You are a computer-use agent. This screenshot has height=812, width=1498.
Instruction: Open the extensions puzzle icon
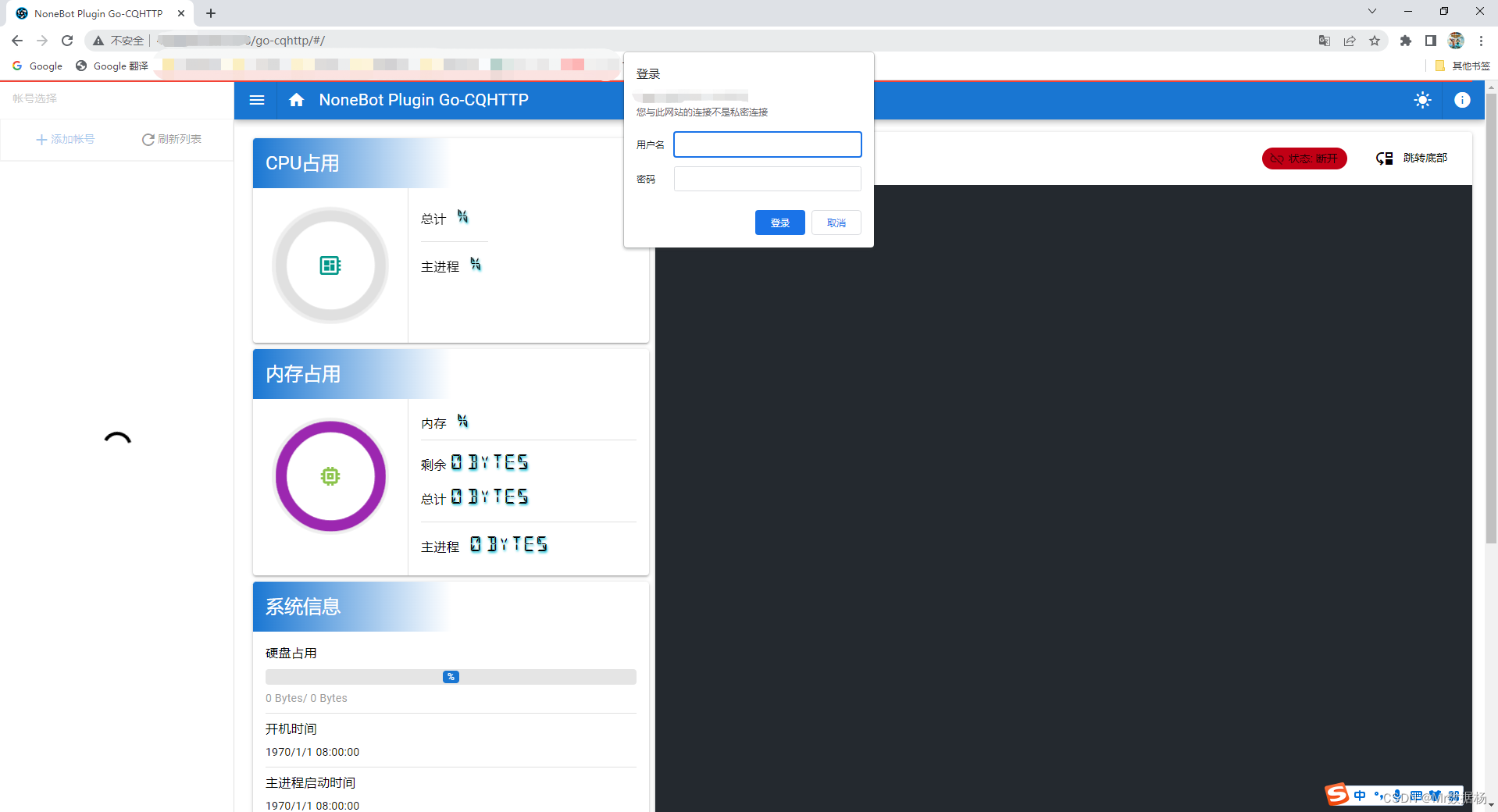click(x=1405, y=41)
